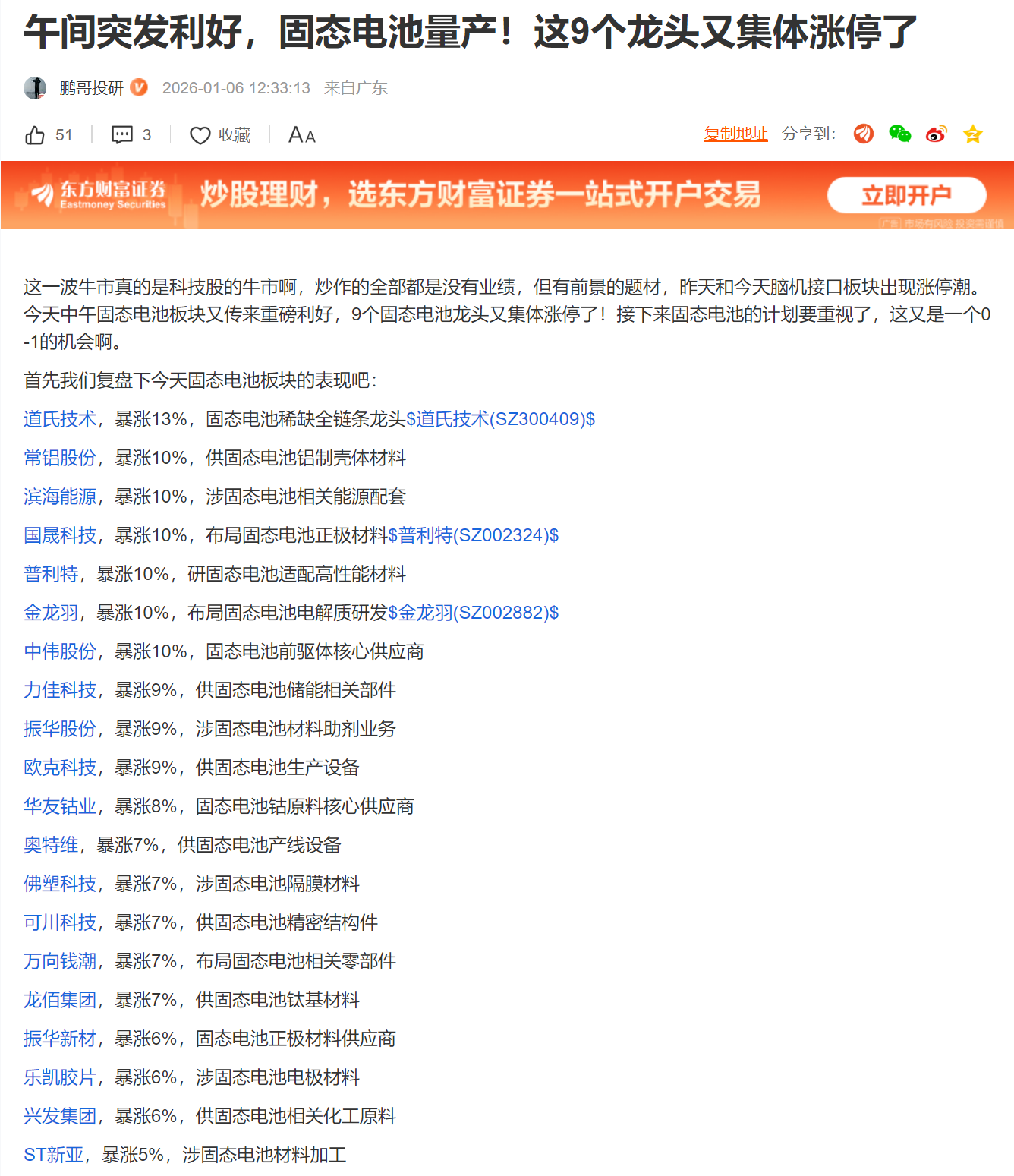Viewport: 1014px width, 1176px height.
Task: Click the post timestamp 2026-01-06 12:33:13
Action: point(236,88)
